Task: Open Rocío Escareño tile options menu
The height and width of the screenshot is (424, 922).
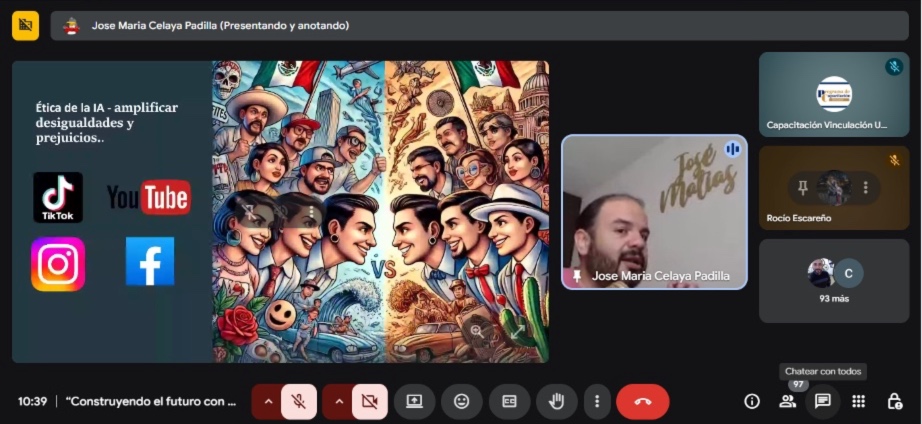Action: [865, 187]
